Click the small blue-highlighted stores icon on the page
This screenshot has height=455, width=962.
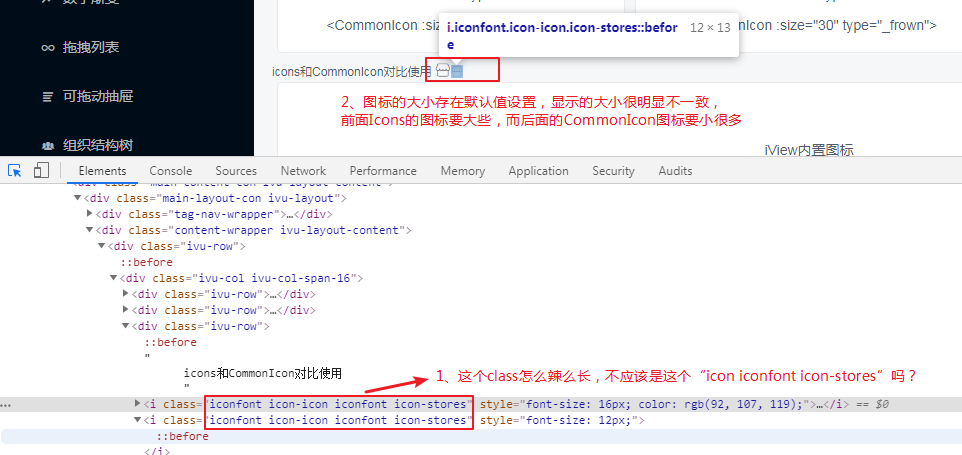[457, 72]
